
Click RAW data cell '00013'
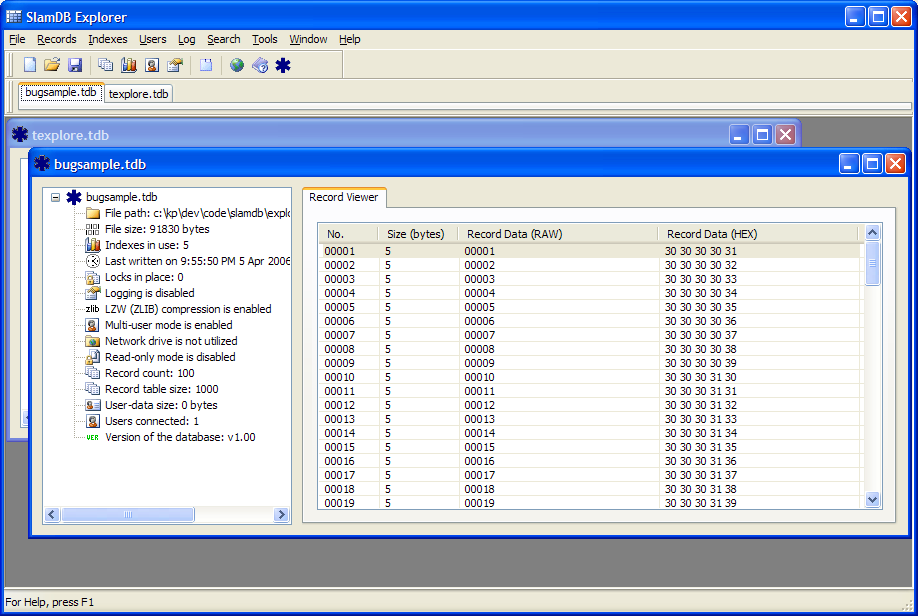(479, 419)
